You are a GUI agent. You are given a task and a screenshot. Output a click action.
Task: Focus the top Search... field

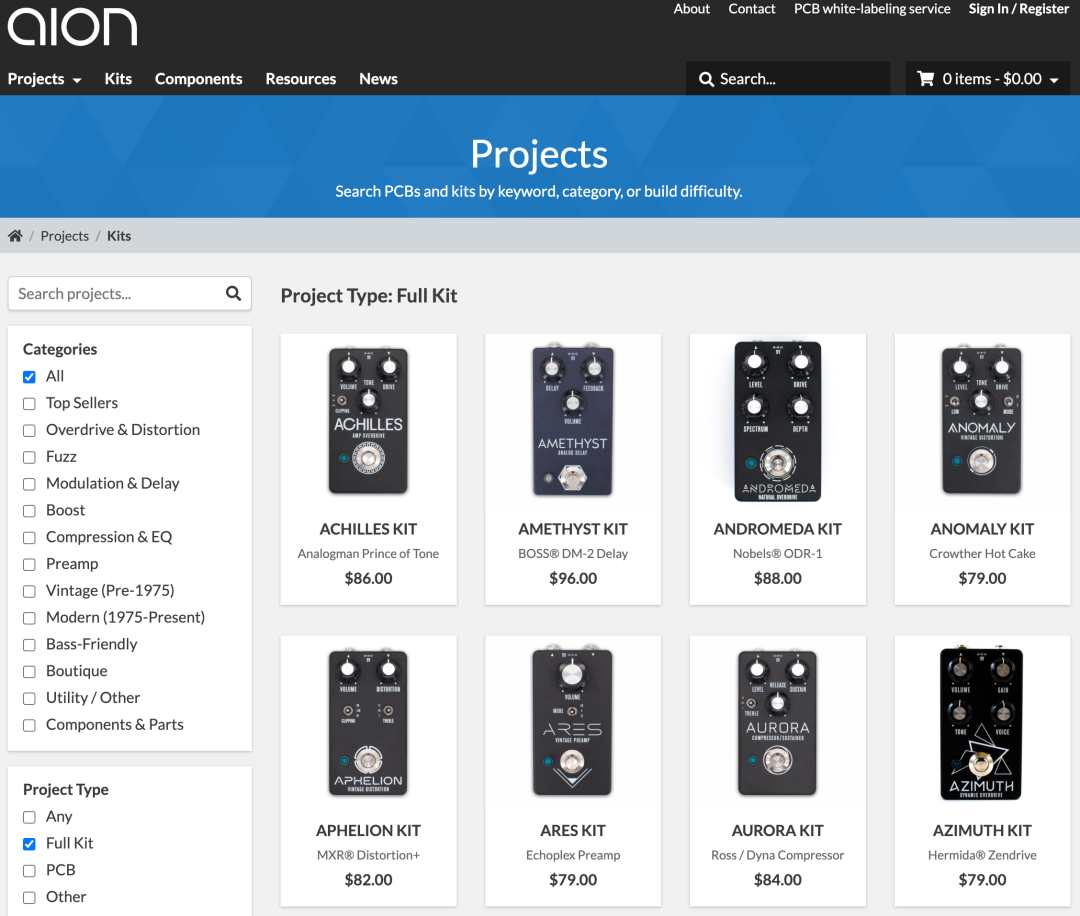[x=788, y=79]
